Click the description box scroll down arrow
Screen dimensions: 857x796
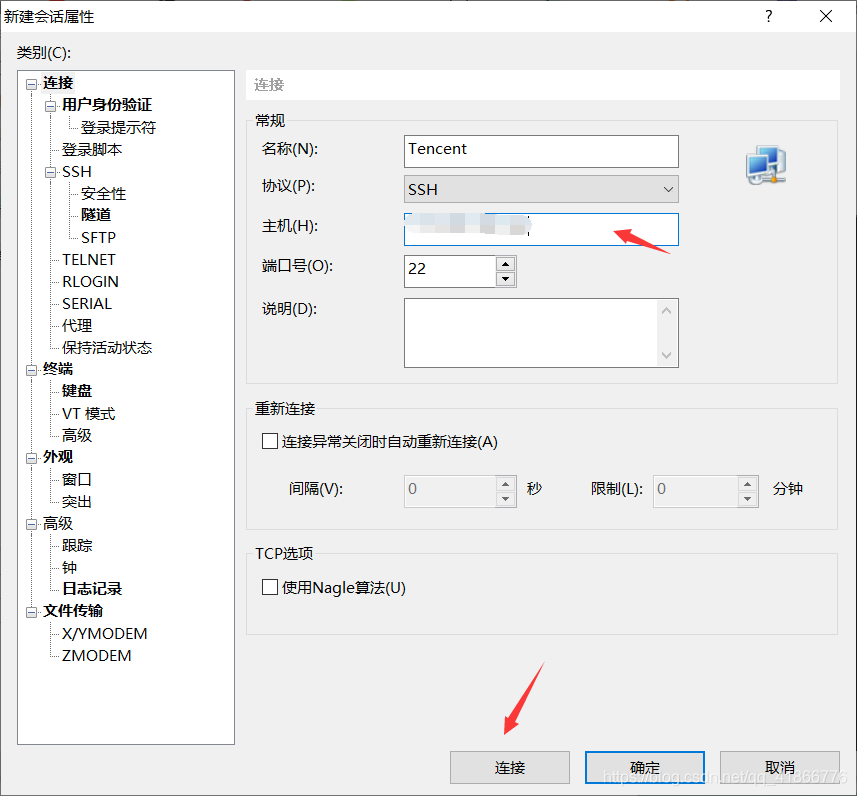666,355
